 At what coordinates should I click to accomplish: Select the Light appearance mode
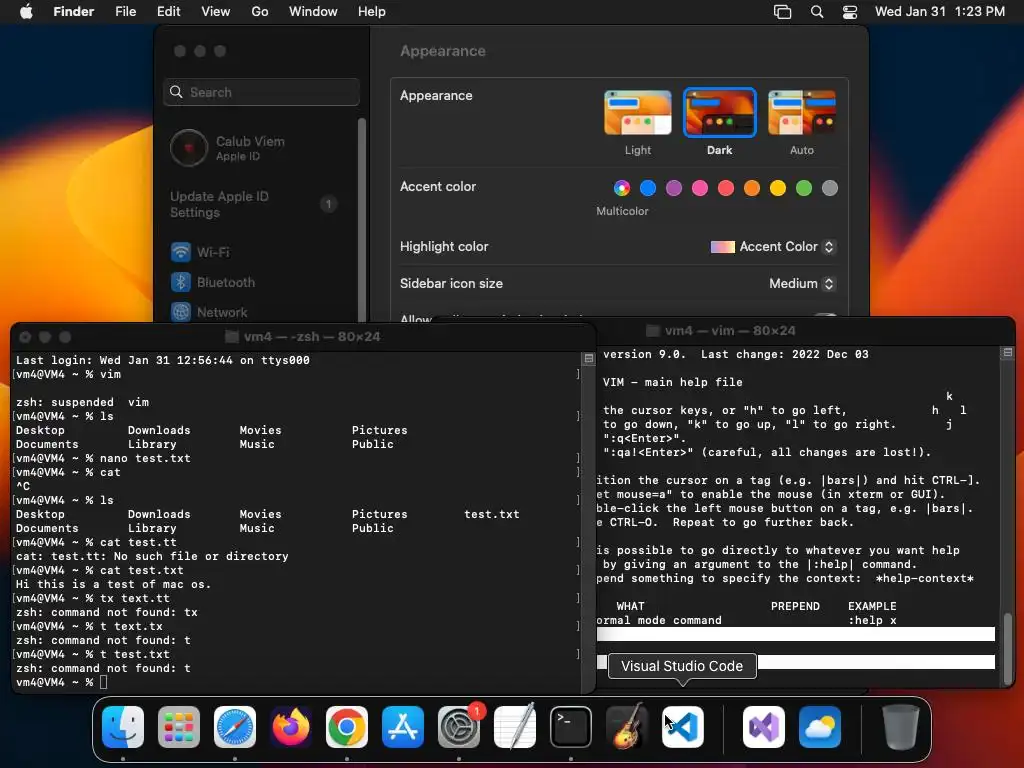pos(637,112)
